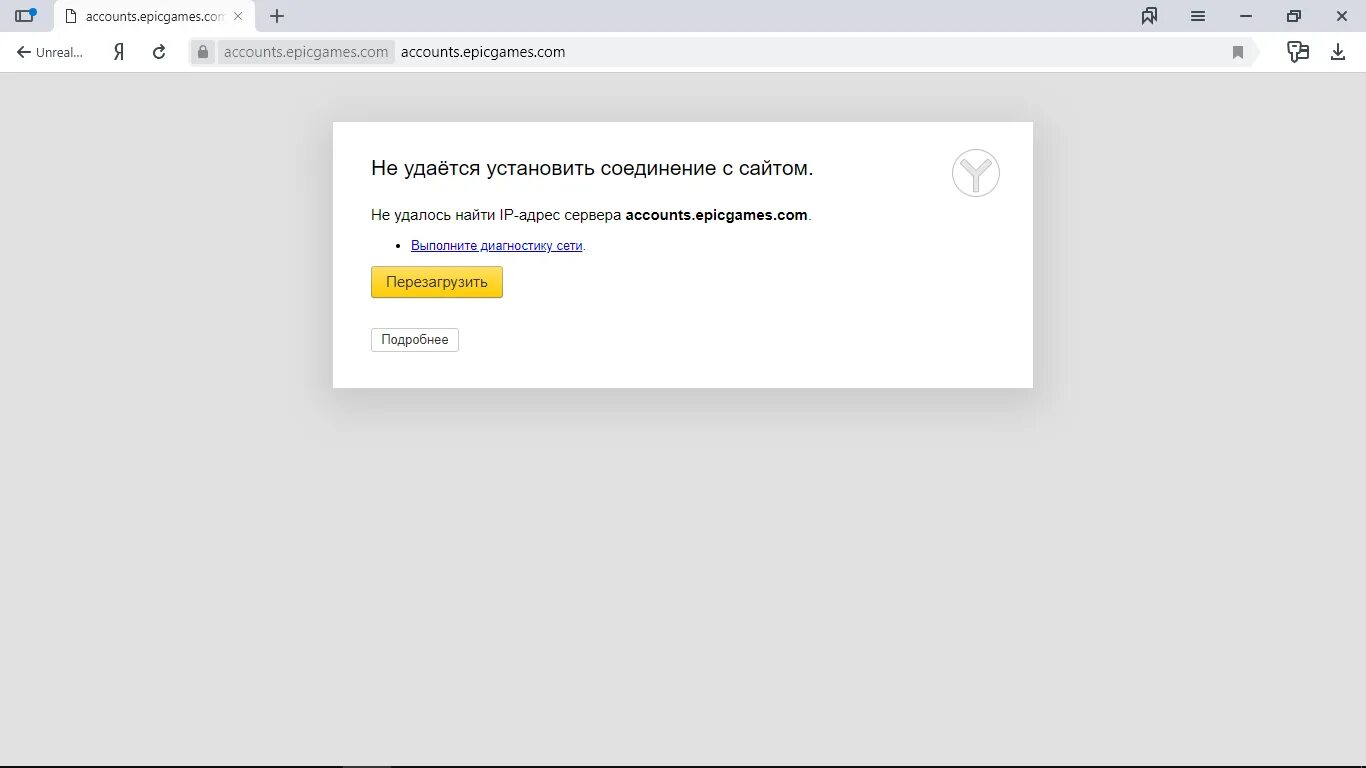1366x768 pixels.
Task: Minimize the browser window
Action: pos(1246,16)
